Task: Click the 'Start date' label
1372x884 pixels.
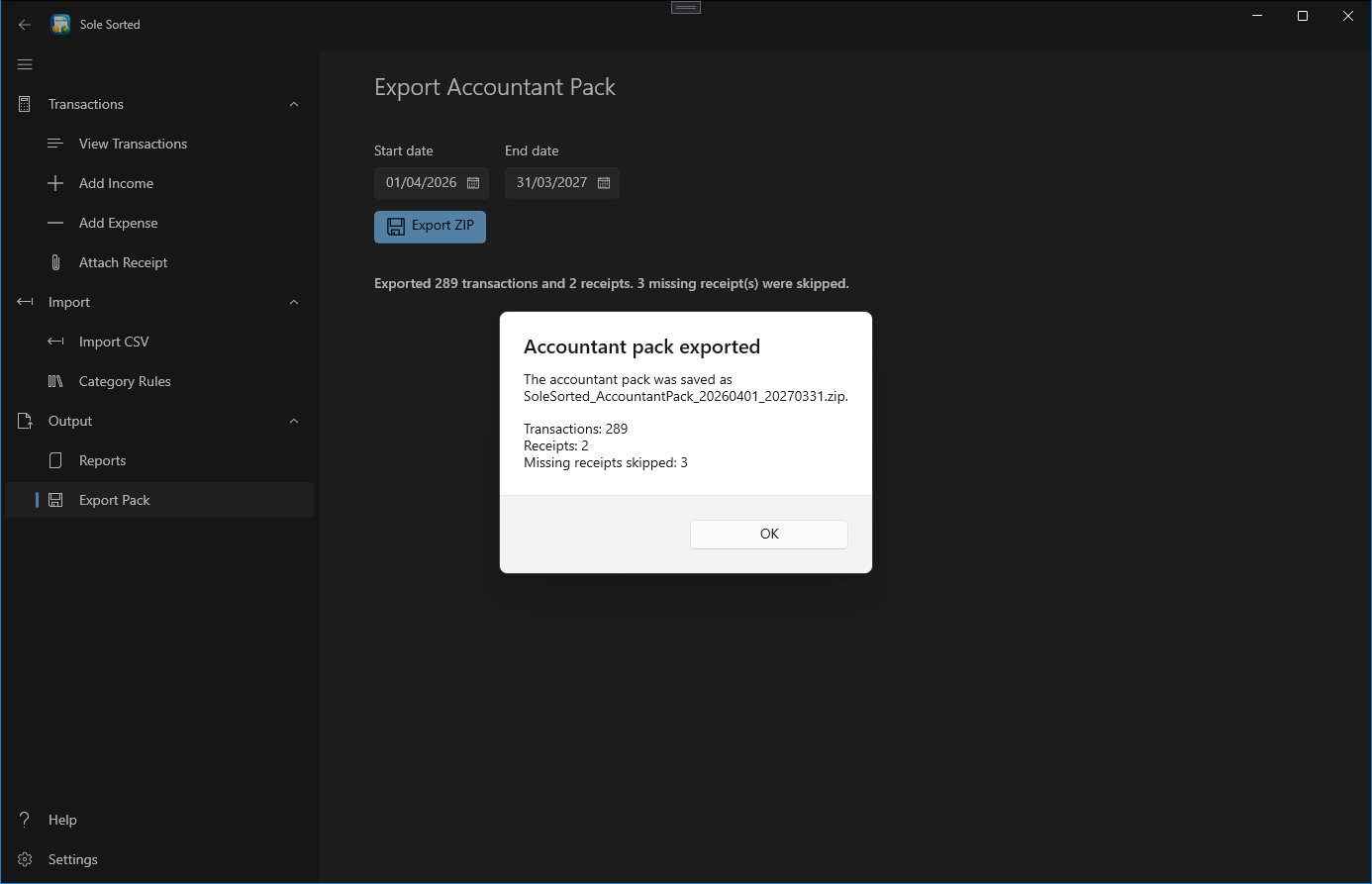Action: tap(404, 150)
